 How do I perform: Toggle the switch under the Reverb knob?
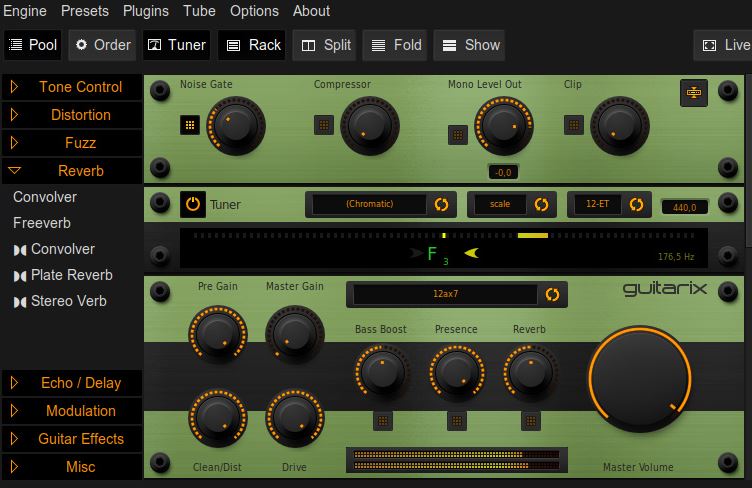(x=531, y=421)
